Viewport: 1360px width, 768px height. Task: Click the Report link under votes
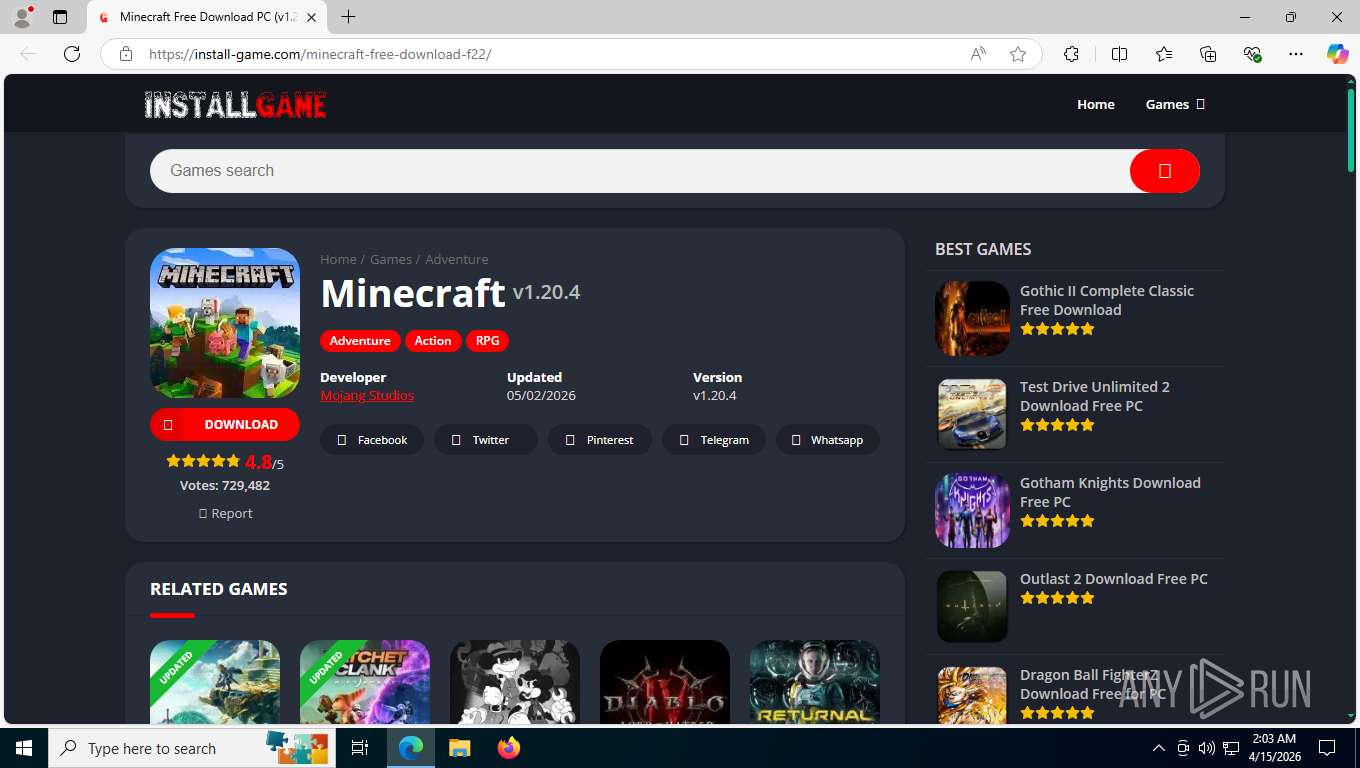(x=225, y=513)
